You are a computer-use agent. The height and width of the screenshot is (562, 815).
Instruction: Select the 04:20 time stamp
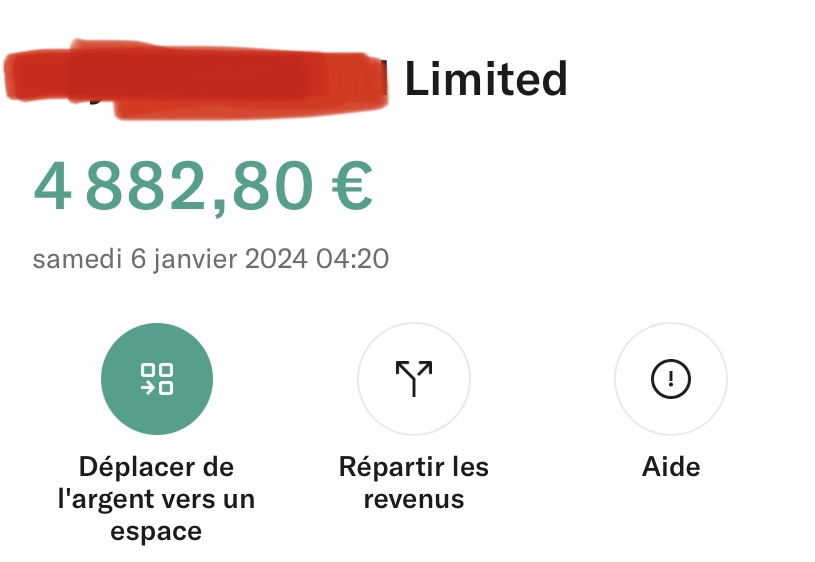[x=352, y=258]
